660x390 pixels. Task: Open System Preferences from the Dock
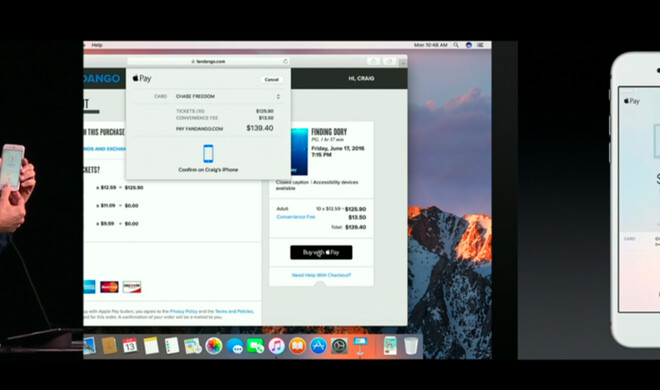coord(339,346)
